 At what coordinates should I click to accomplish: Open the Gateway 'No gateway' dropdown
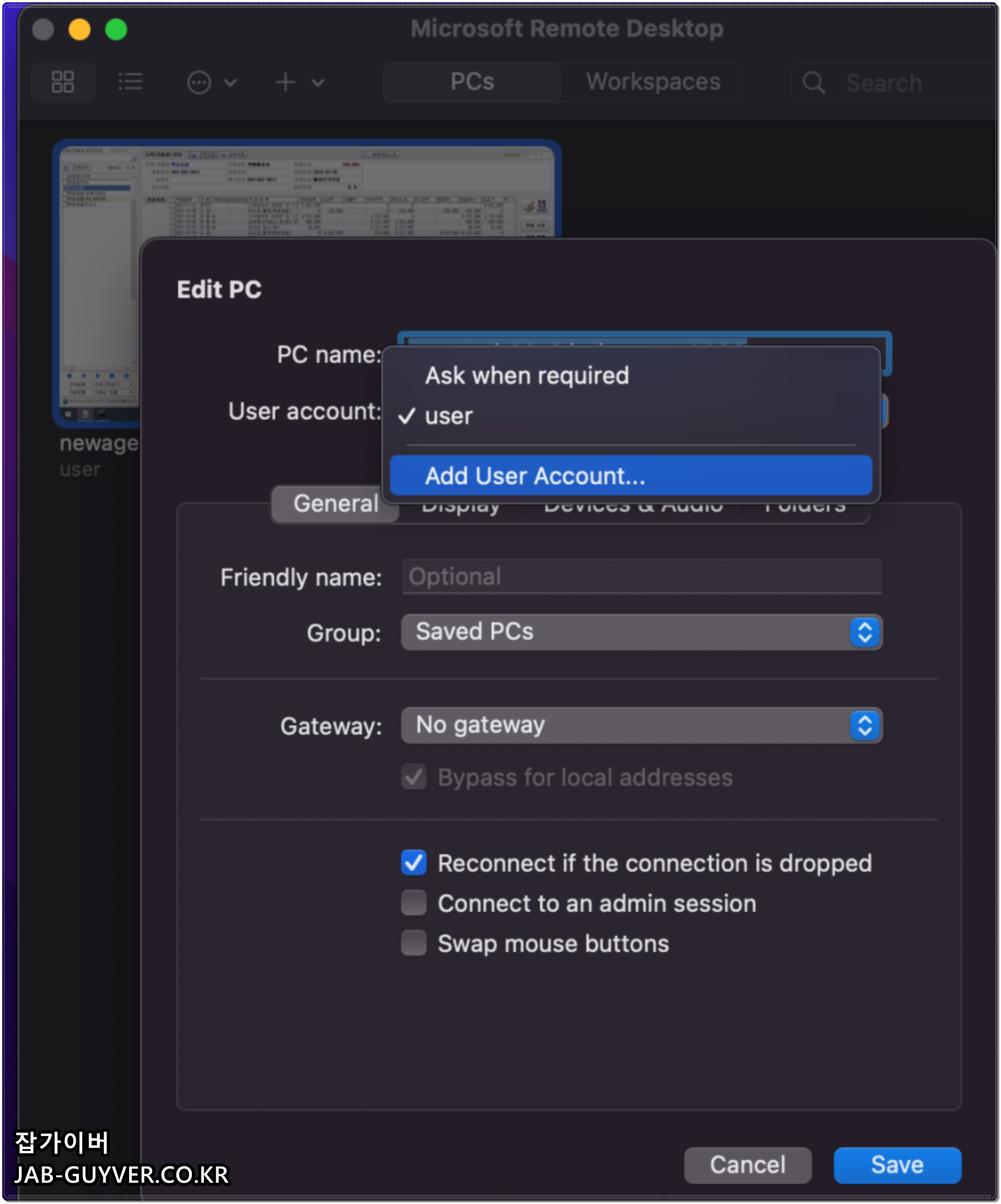tap(642, 726)
